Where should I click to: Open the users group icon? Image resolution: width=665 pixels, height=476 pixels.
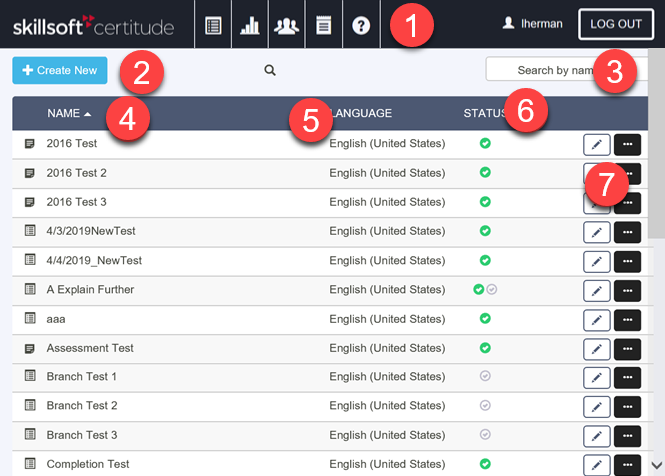pyautogui.click(x=287, y=26)
